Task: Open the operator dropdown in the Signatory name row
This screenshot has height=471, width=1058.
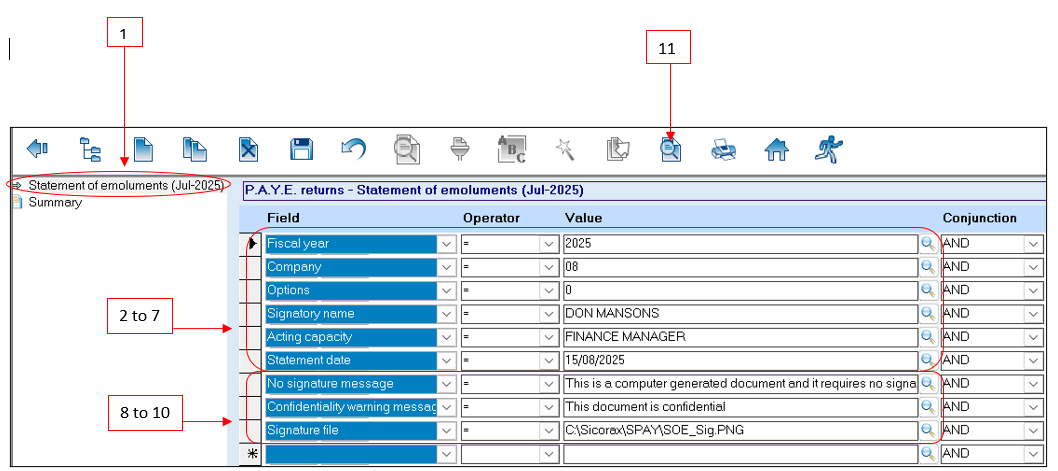Action: 549,314
